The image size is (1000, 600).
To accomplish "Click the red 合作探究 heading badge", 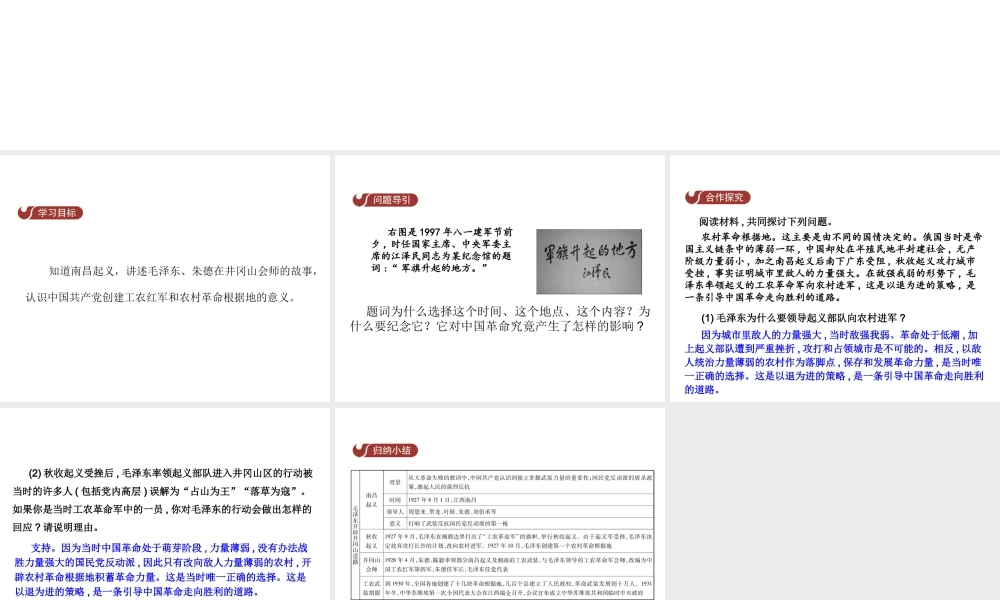I will [718, 197].
